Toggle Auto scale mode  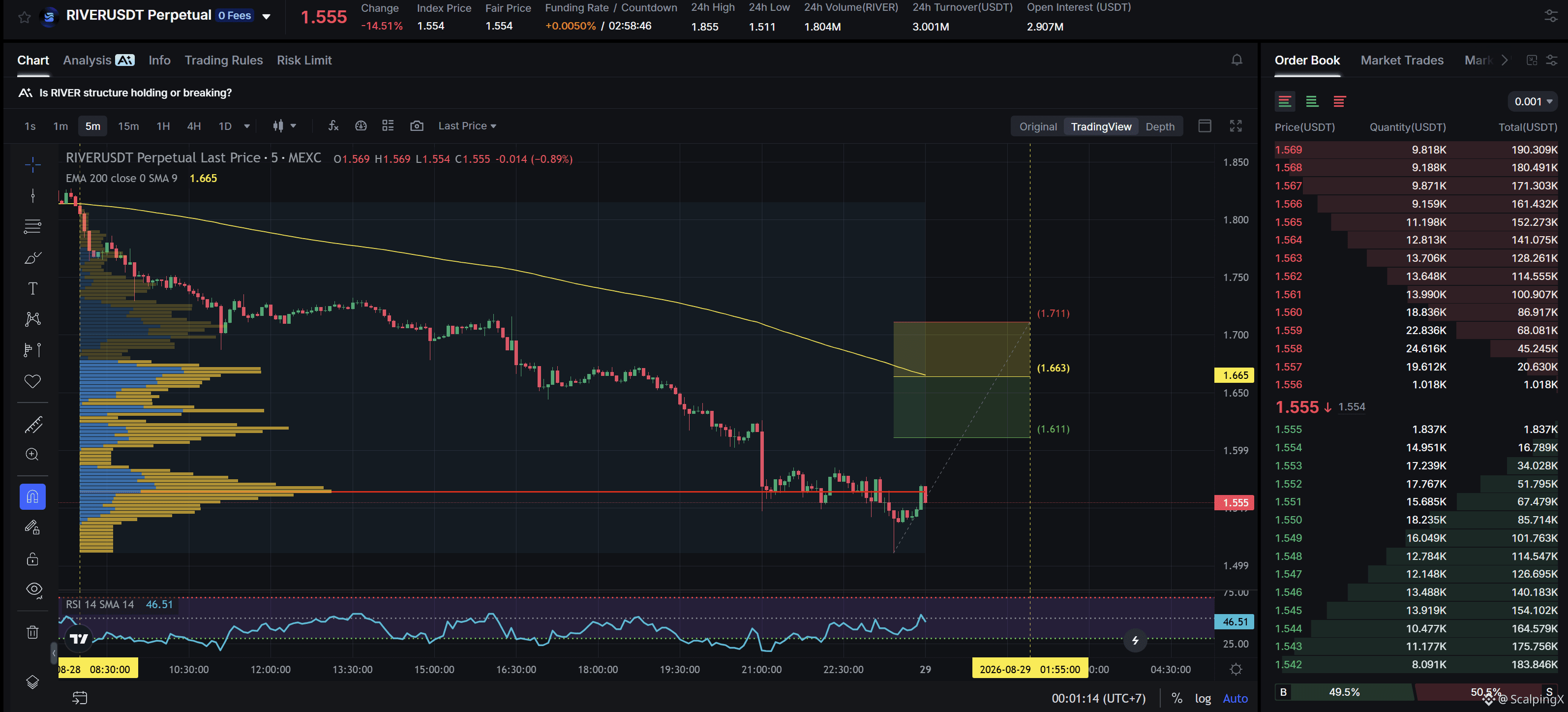(1235, 698)
